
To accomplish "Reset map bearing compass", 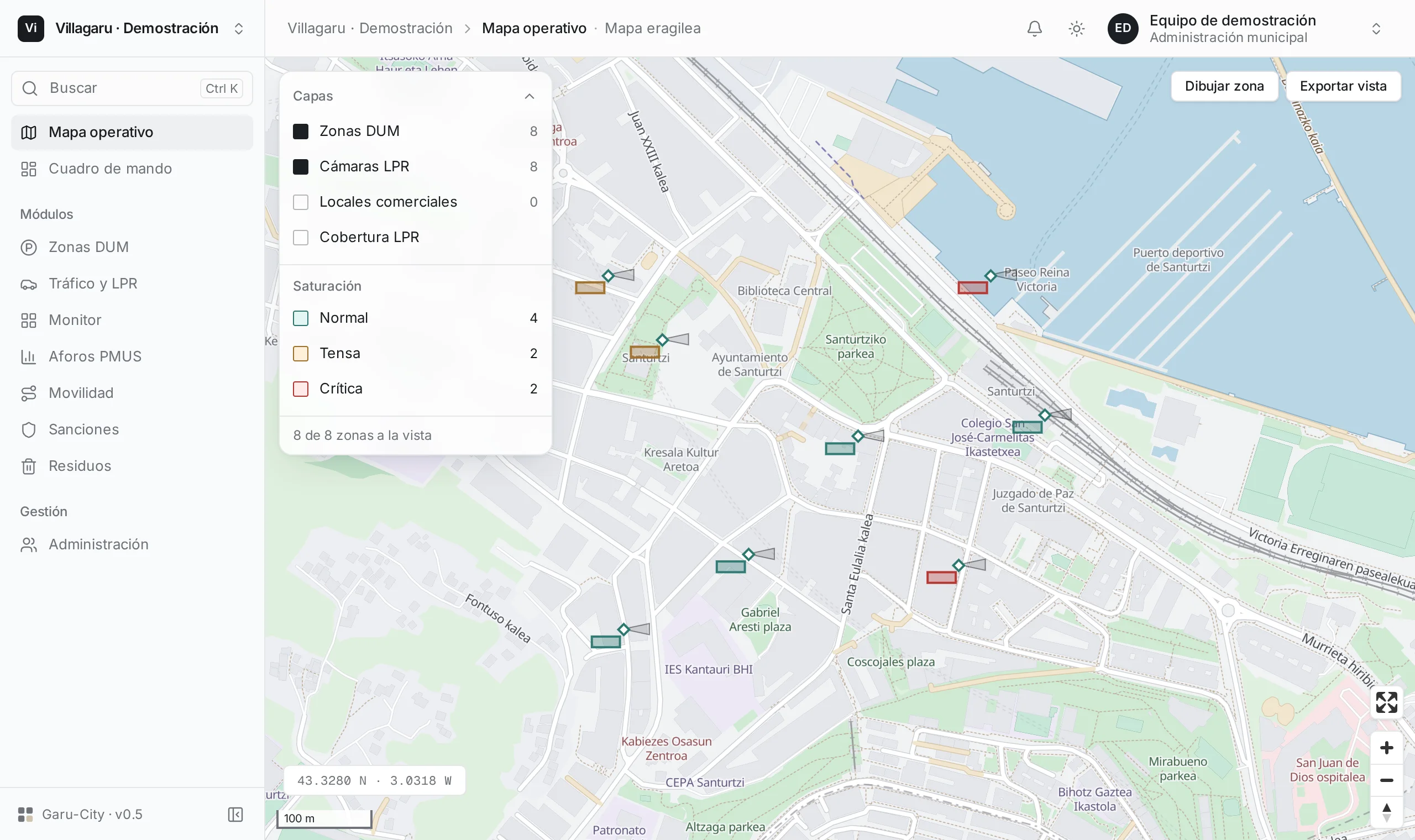I will pyautogui.click(x=1386, y=812).
